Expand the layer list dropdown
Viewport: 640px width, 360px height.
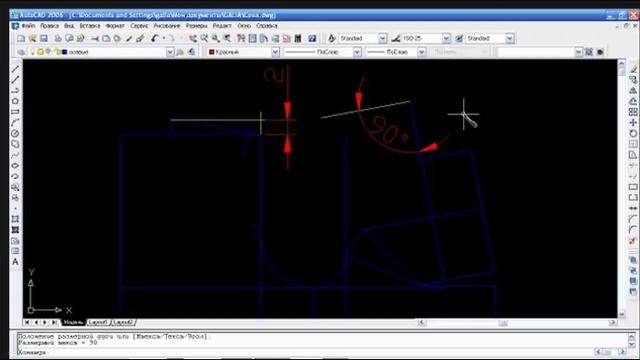[x=170, y=52]
